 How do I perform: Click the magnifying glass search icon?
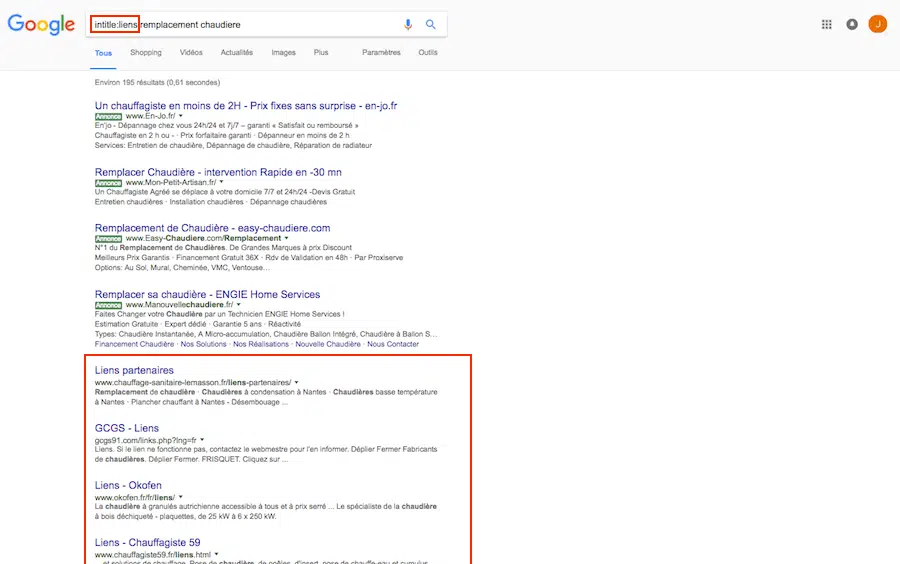click(x=431, y=24)
